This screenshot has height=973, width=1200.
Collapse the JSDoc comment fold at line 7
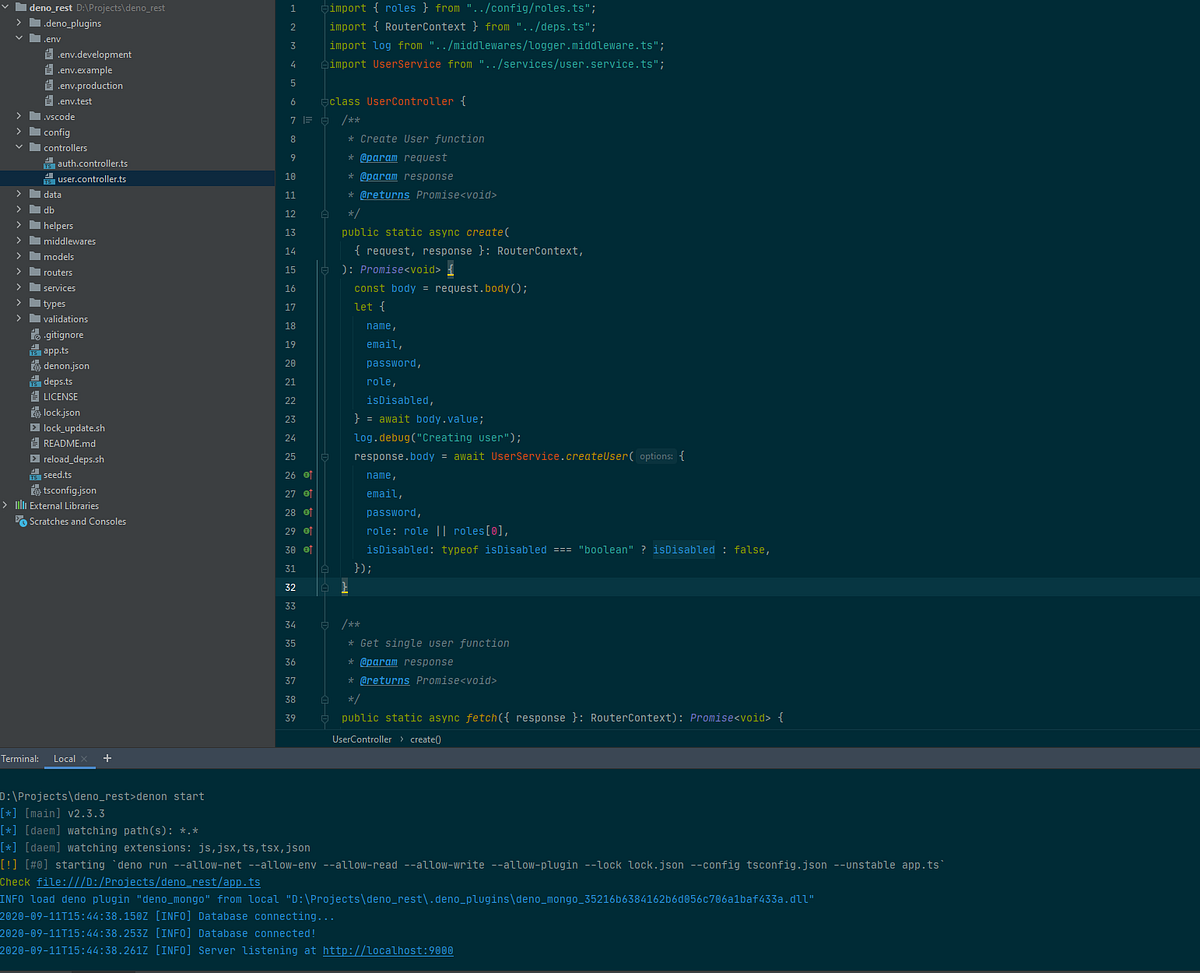point(323,120)
